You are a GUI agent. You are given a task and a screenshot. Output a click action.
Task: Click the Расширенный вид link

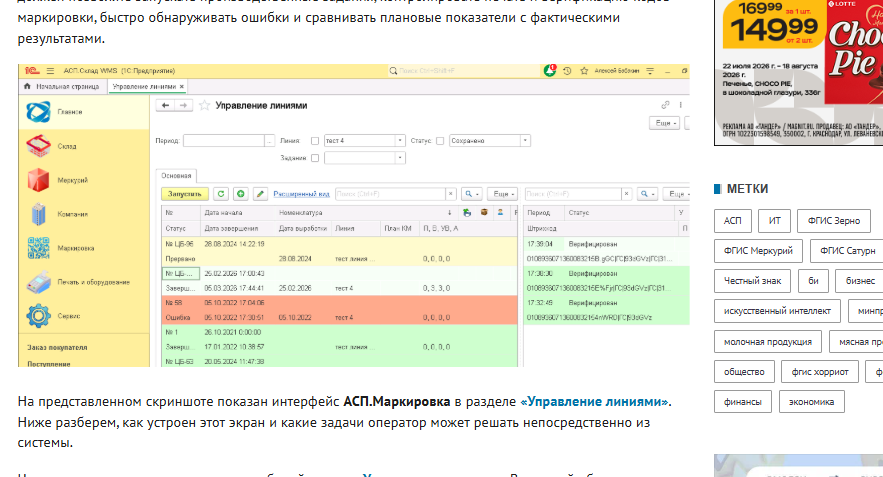[301, 194]
